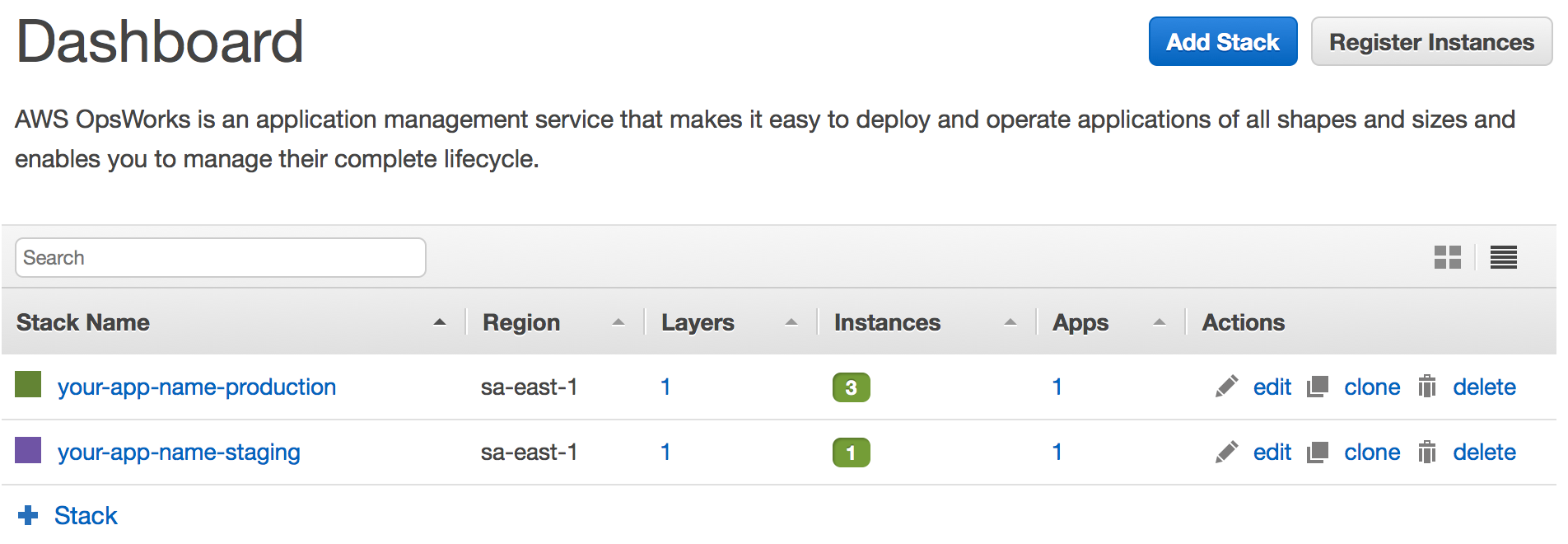Click edit link for staging stack
This screenshot has width=1568, height=544.
tap(1272, 452)
